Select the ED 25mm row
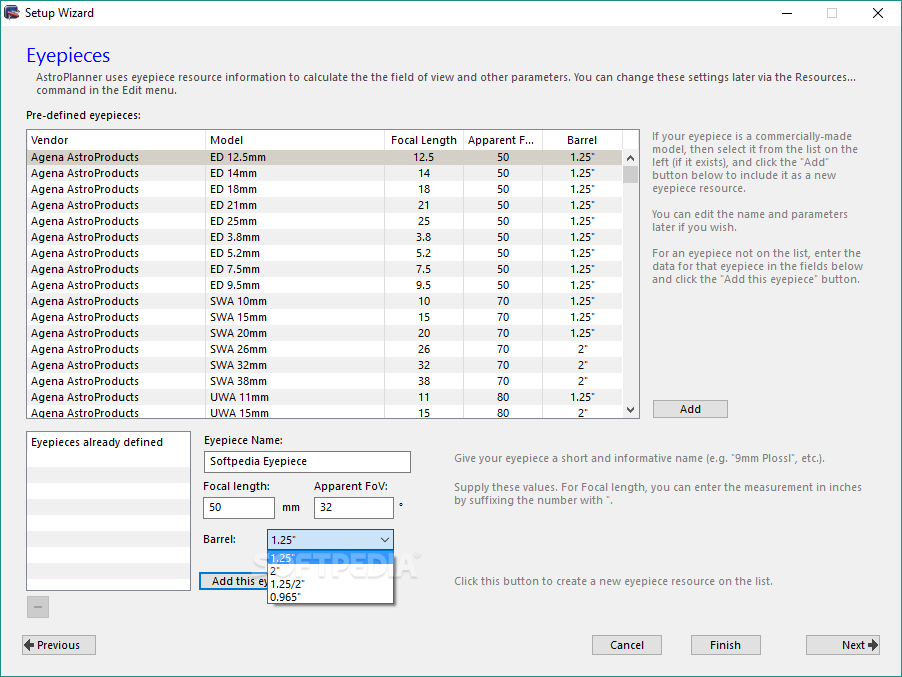This screenshot has height=677, width=902. (x=324, y=221)
